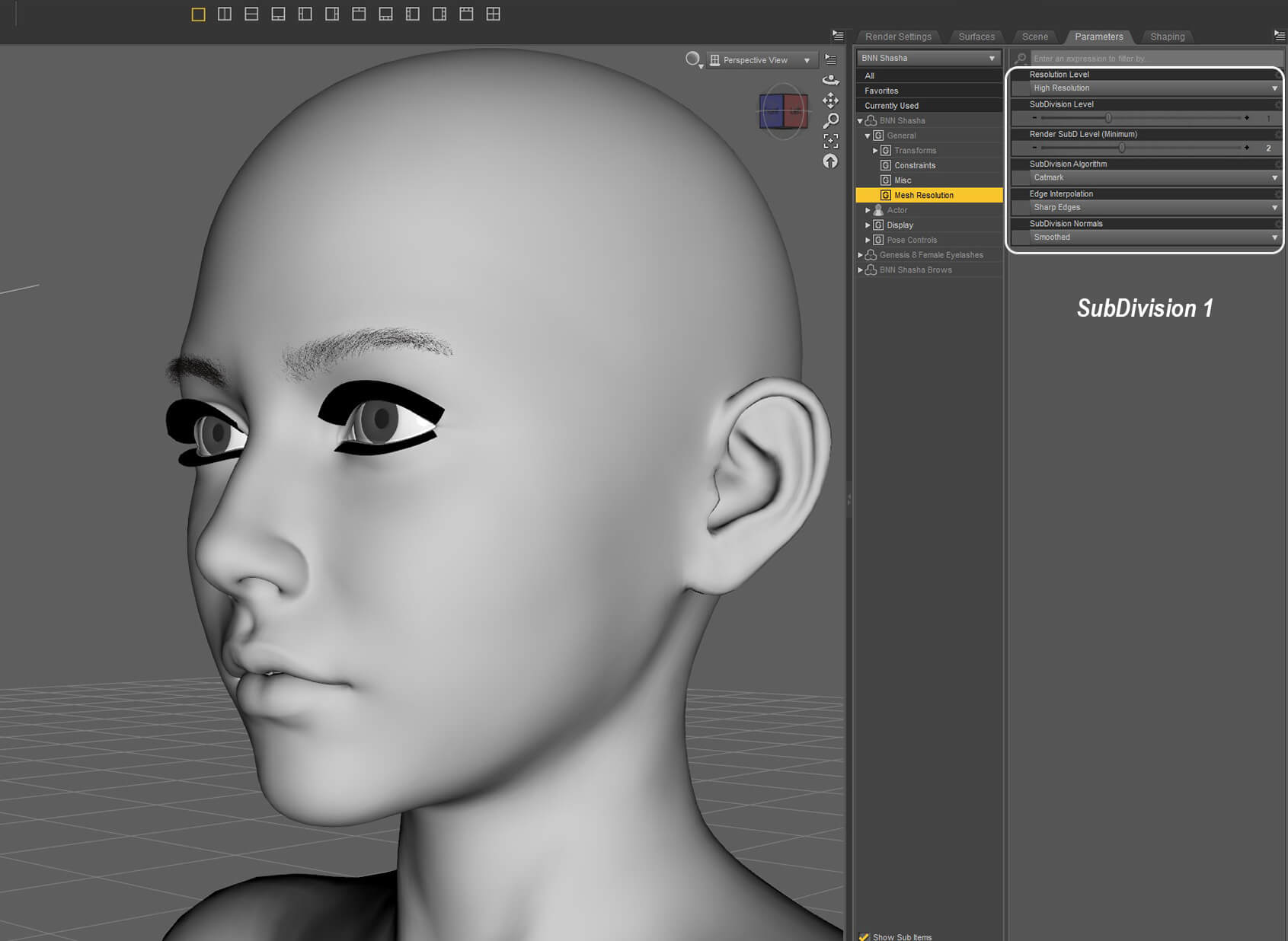
Task: Select layout with three small views below
Action: [385, 14]
